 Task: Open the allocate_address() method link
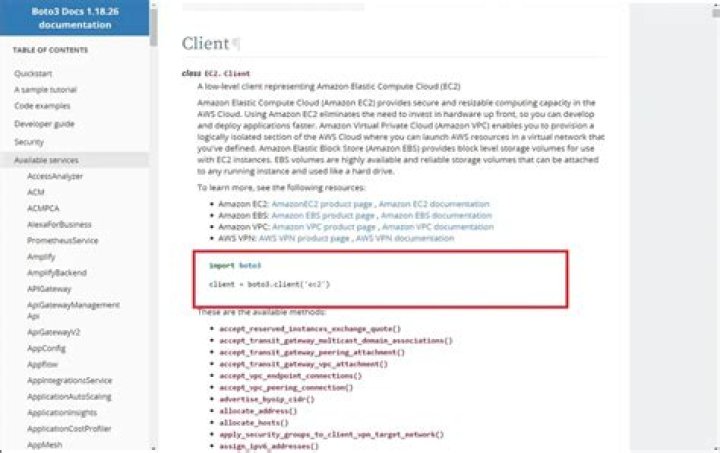(258, 411)
